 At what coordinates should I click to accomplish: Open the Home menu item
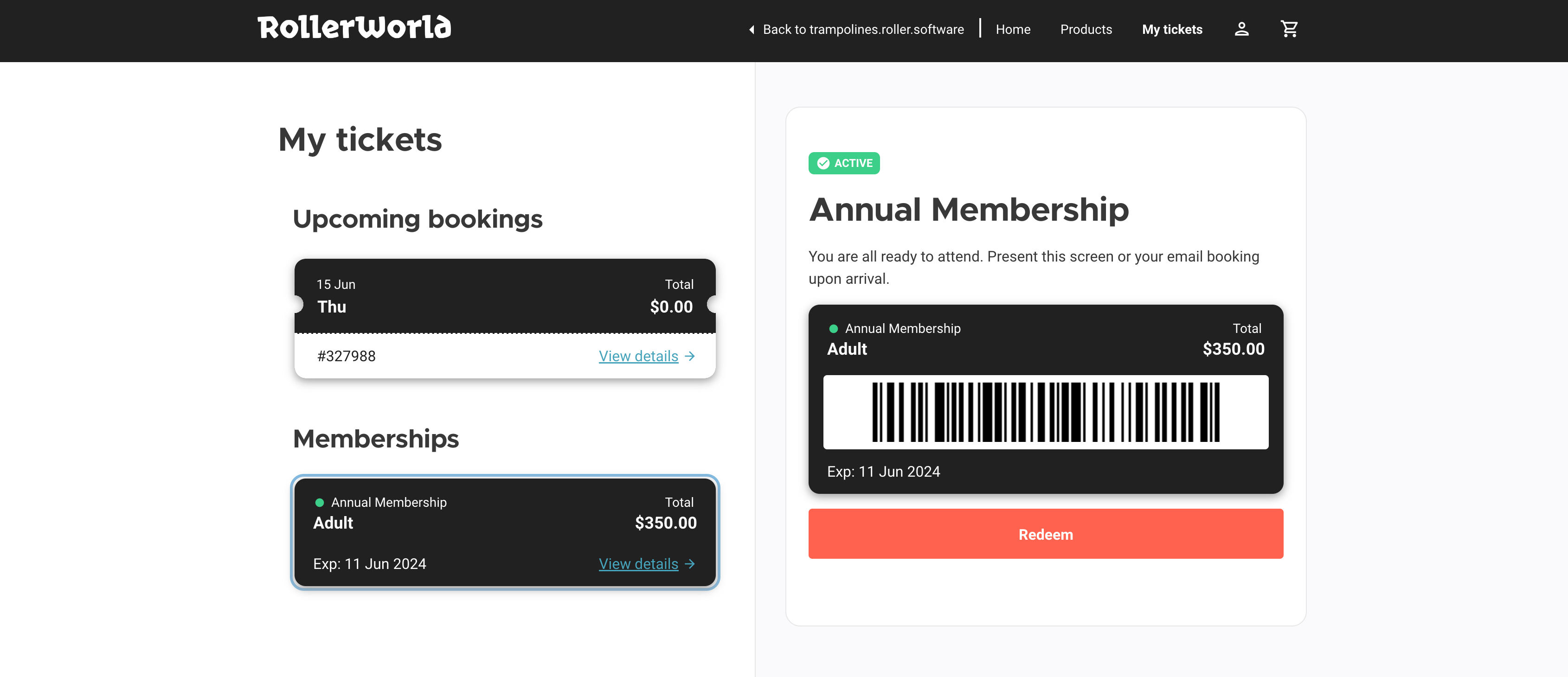pyautogui.click(x=1013, y=30)
